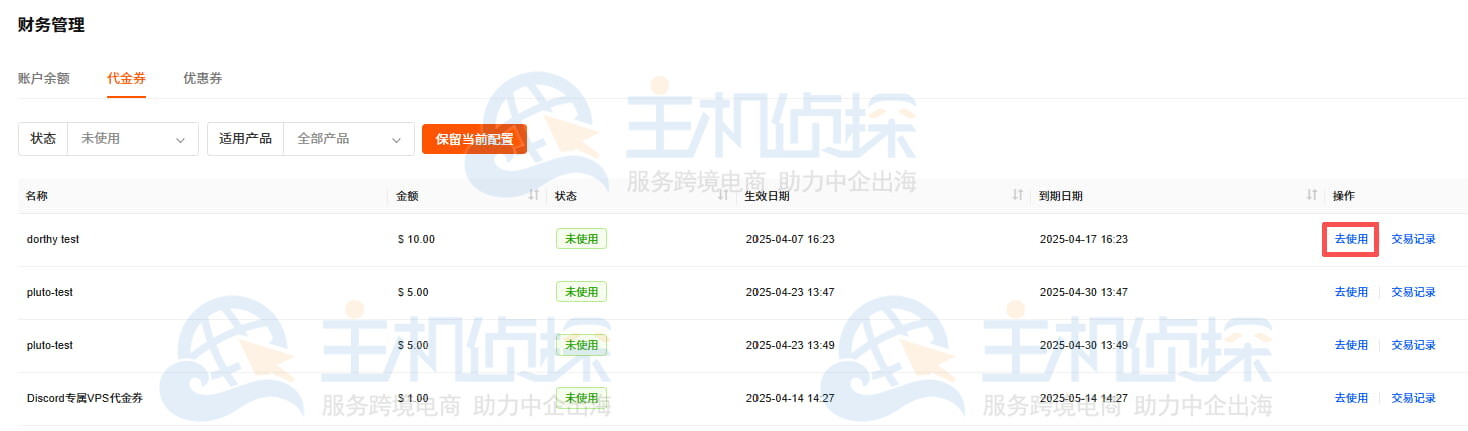Click the sort icon for 到期日期 column
The image size is (1468, 431).
(x=1312, y=195)
